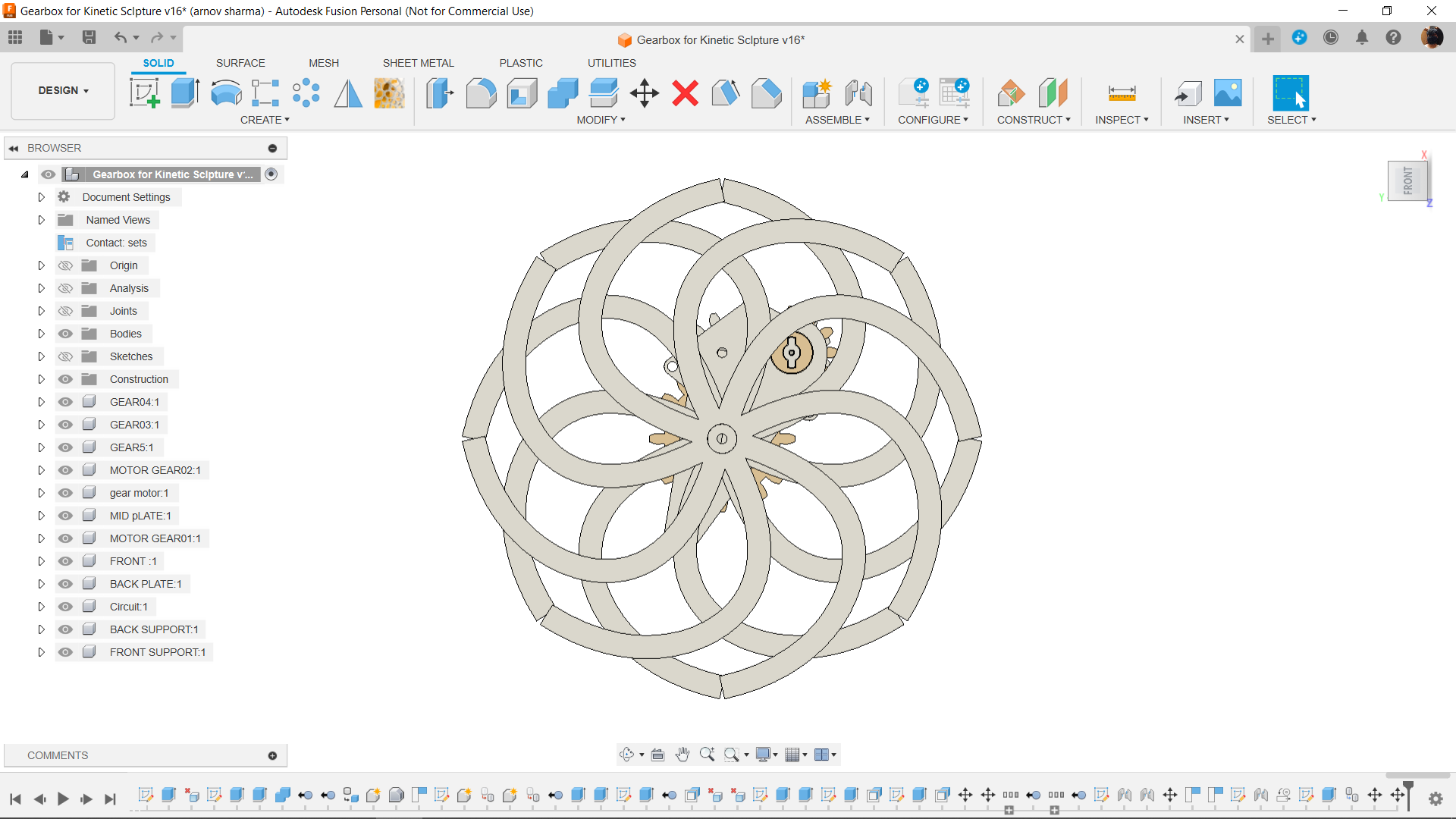This screenshot has width=1456, height=819.
Task: Select the Extrude tool in CREATE
Action: (184, 93)
